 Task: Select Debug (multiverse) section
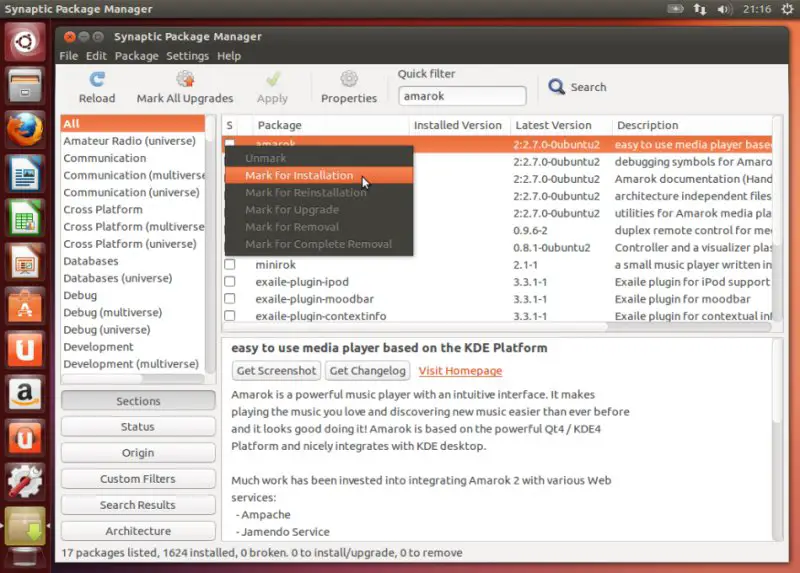pyautogui.click(x=133, y=312)
